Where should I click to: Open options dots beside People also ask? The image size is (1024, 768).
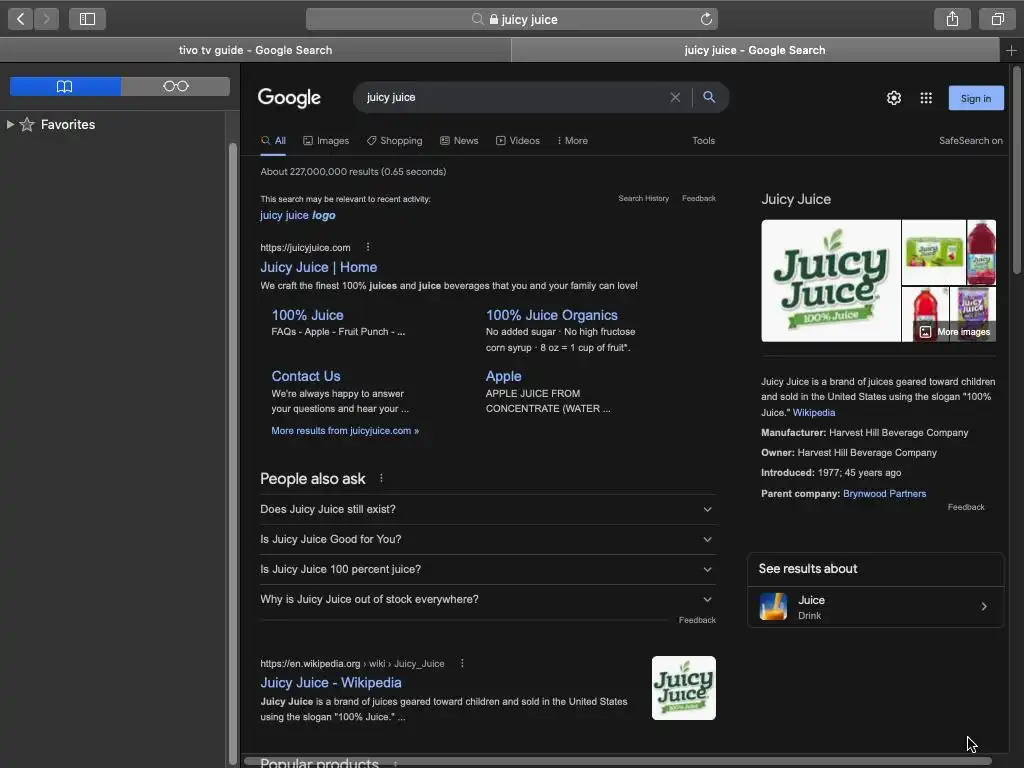point(381,479)
